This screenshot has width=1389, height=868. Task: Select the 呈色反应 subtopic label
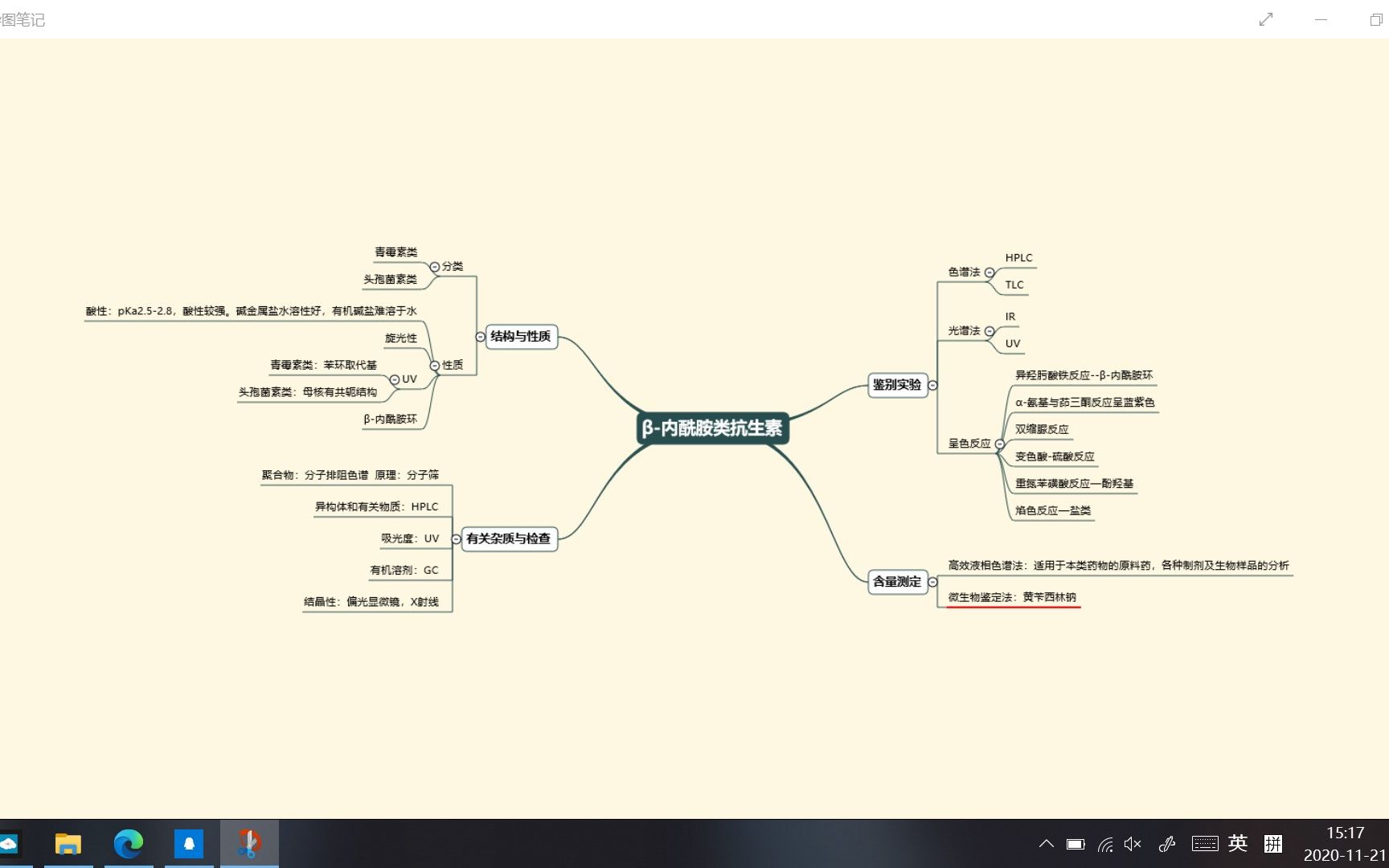969,444
